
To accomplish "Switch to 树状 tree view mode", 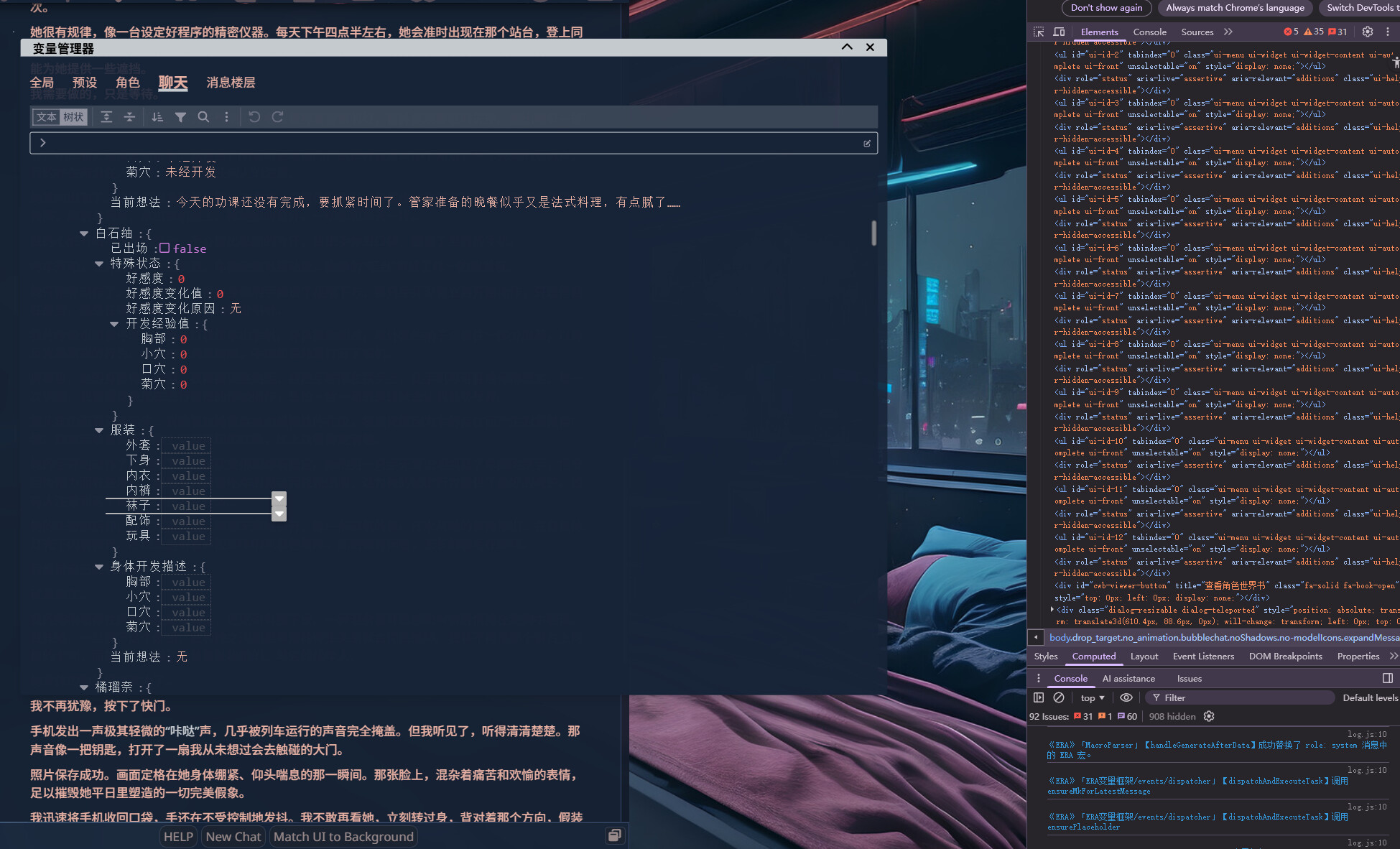I will click(73, 117).
